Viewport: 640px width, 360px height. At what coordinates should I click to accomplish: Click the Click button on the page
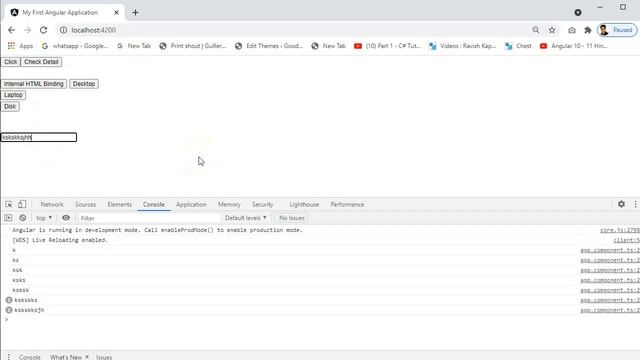tap(11, 62)
